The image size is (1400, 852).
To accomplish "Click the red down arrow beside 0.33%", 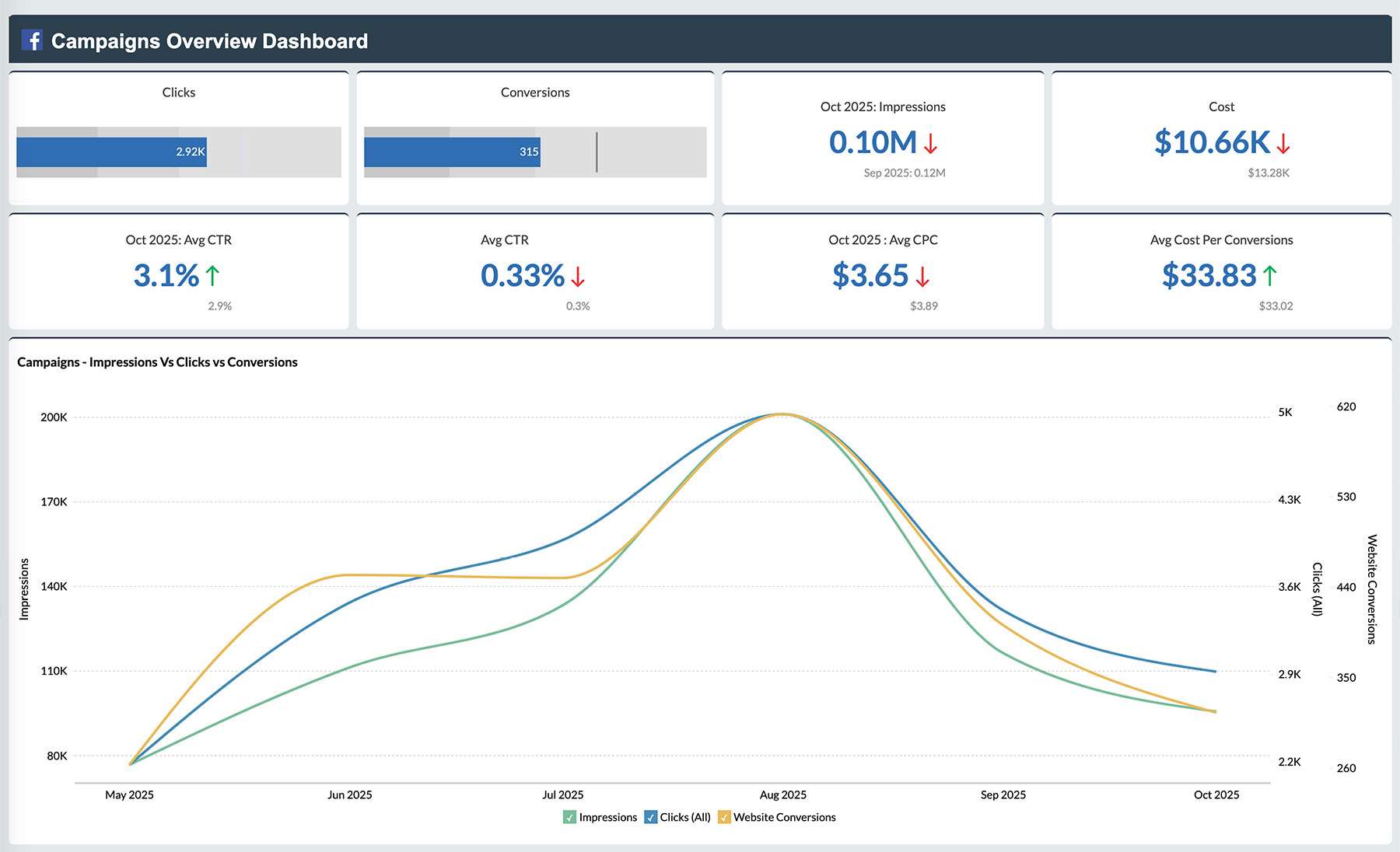I will [577, 276].
